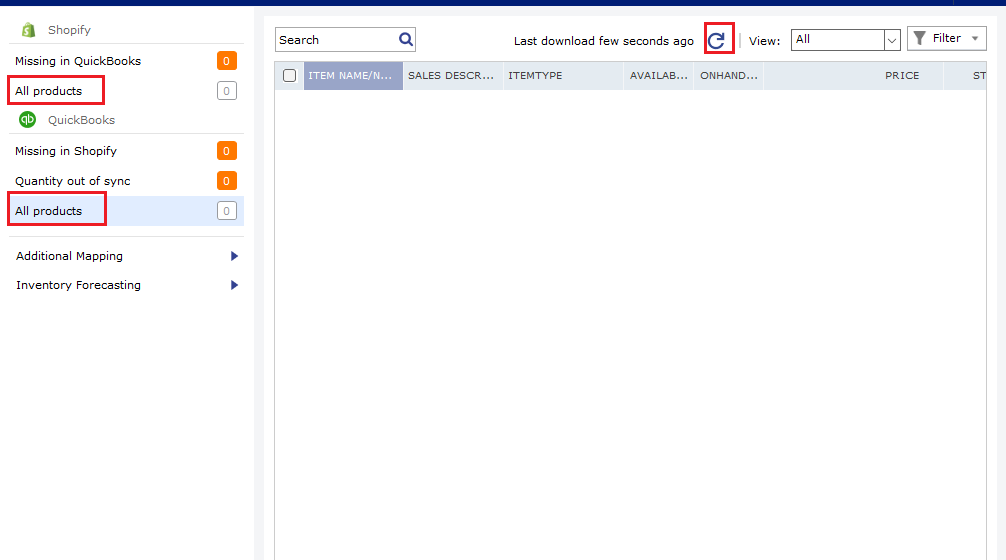Sort by SALES DESCR... column header
1006x560 pixels.
(453, 76)
